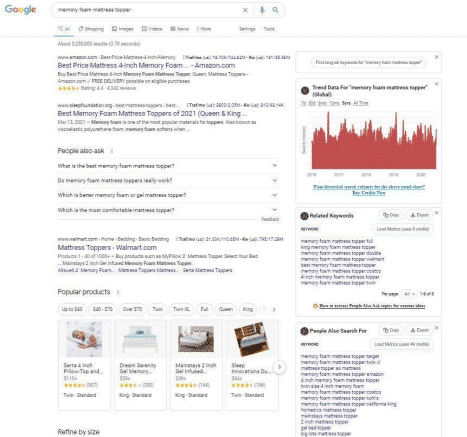Switch to the Videos tab
Image resolution: width=467 pixels, height=437 pixels.
152,29
